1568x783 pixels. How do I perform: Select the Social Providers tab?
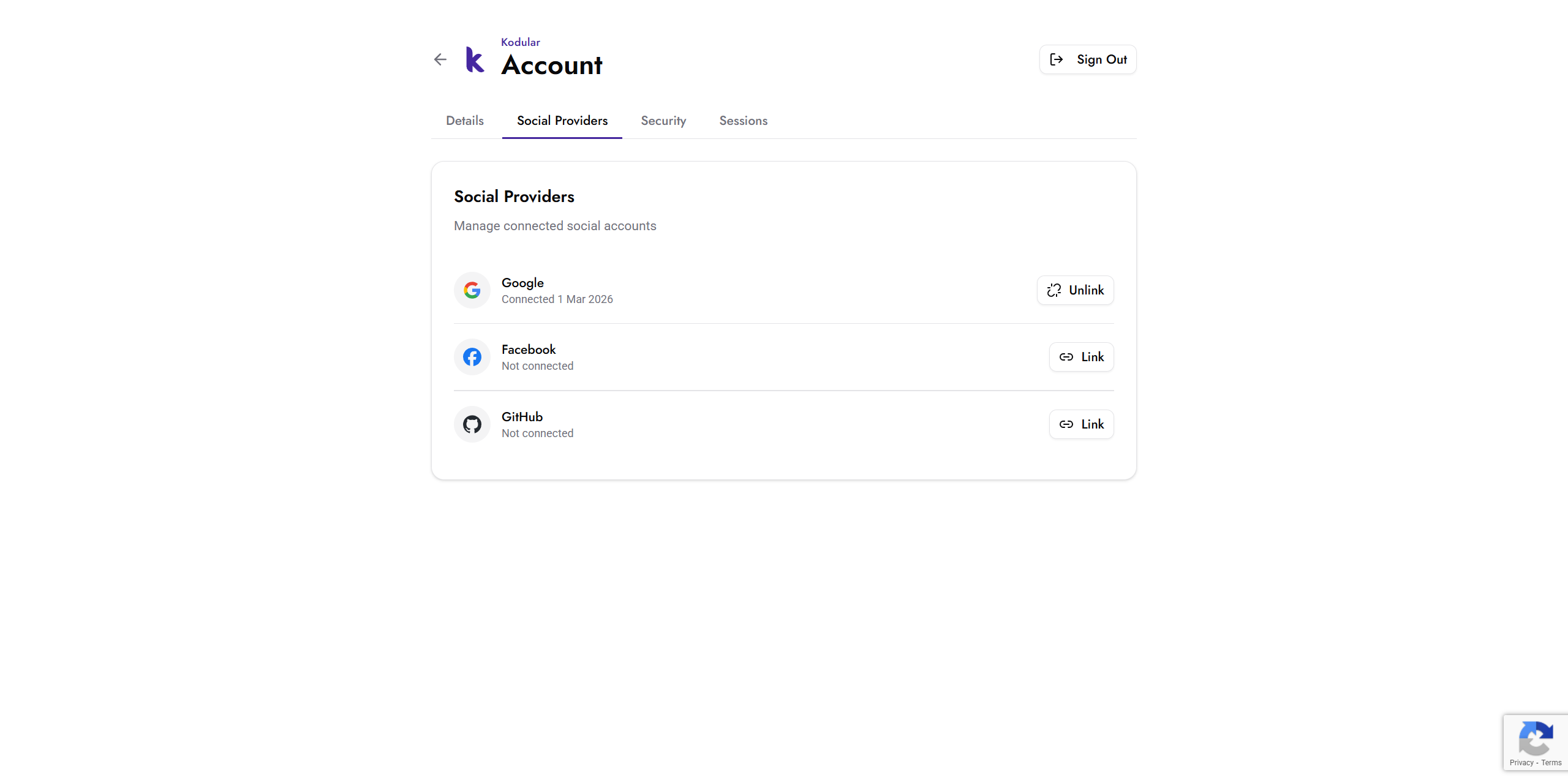coord(562,121)
